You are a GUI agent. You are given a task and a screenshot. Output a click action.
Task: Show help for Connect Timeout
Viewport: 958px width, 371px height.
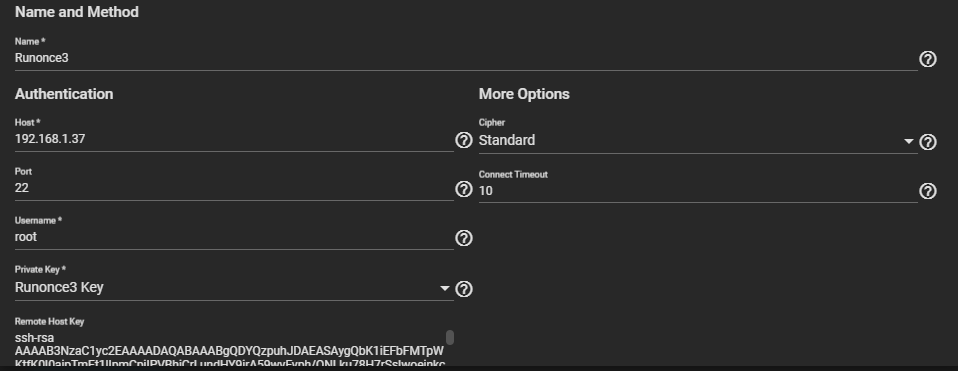pos(927,191)
